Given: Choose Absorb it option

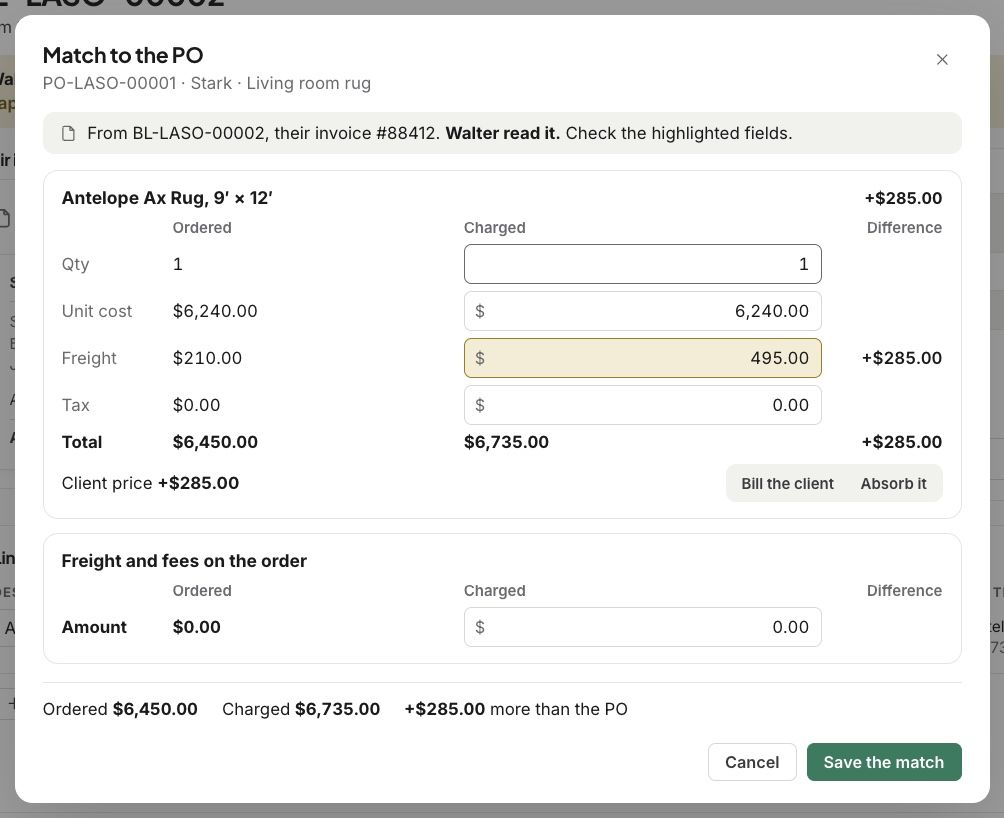Looking at the screenshot, I should tap(893, 483).
